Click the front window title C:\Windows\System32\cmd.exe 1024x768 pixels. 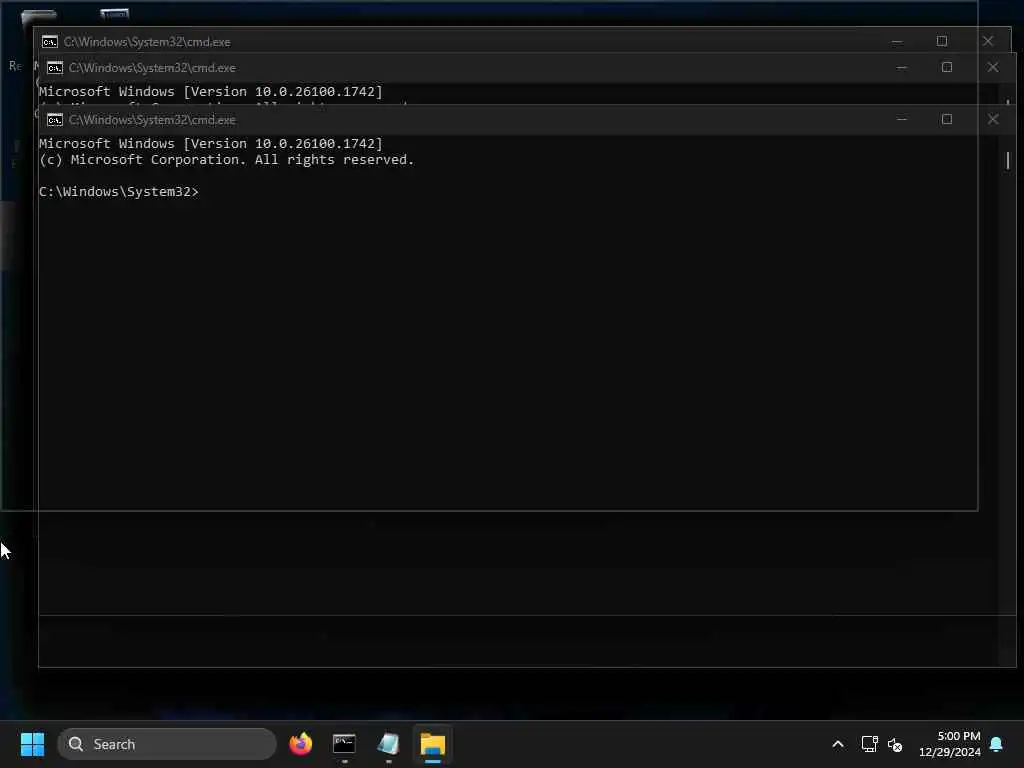(x=152, y=120)
